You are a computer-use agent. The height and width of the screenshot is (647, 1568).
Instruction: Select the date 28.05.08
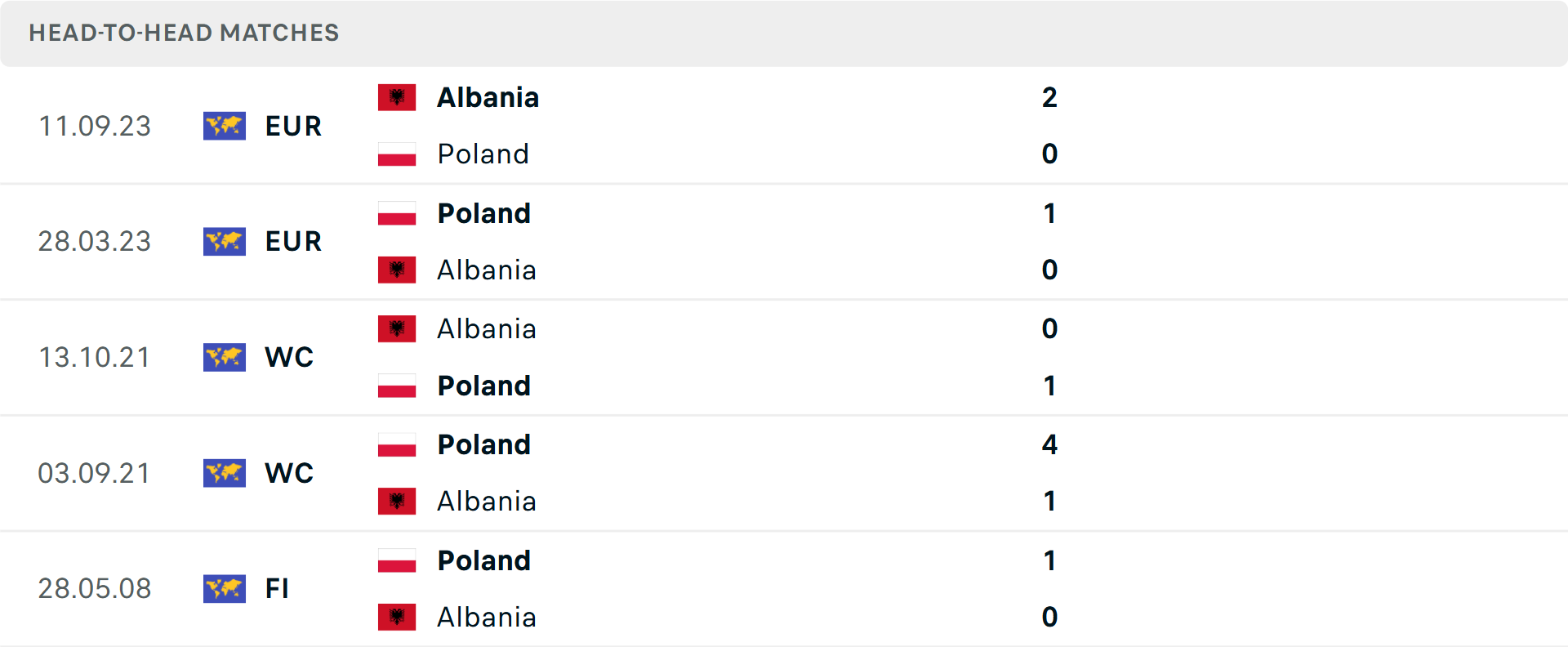pyautogui.click(x=95, y=589)
